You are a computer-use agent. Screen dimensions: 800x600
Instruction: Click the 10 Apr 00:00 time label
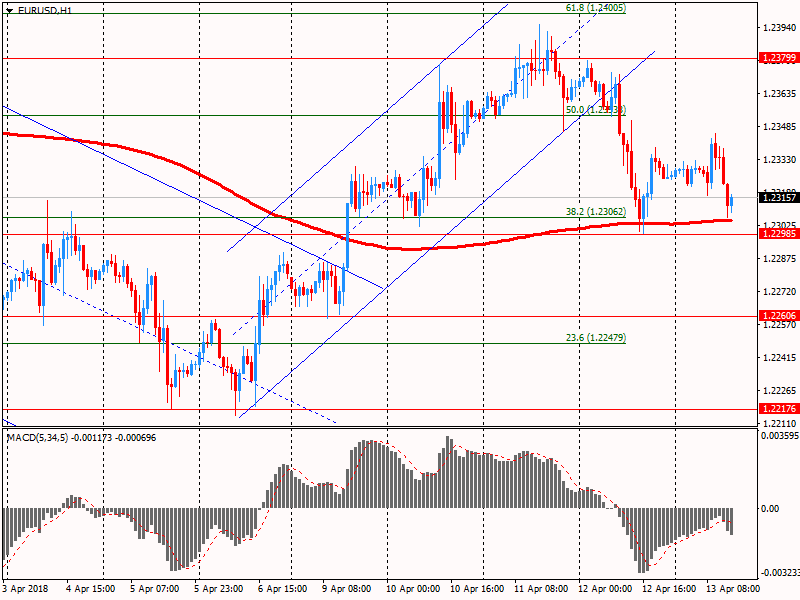413,589
